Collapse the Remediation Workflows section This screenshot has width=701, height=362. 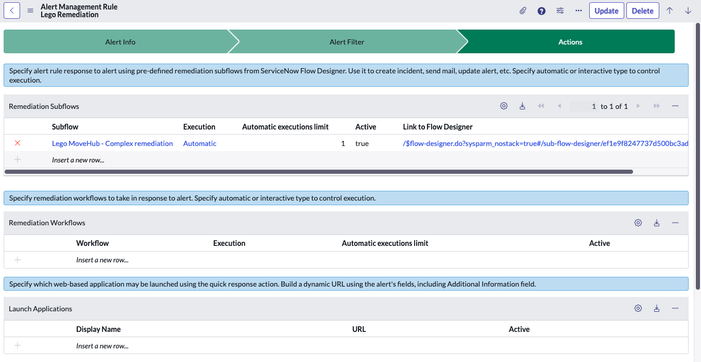coord(675,223)
